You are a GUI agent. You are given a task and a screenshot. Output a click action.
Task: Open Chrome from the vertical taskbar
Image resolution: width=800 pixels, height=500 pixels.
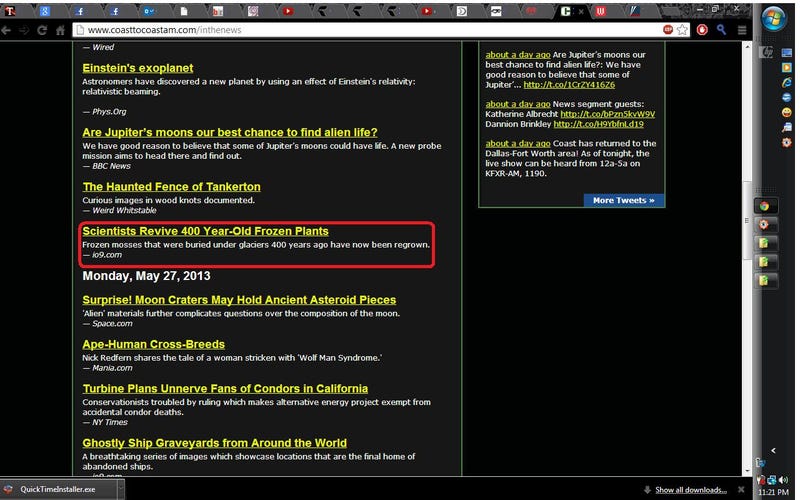pos(765,206)
